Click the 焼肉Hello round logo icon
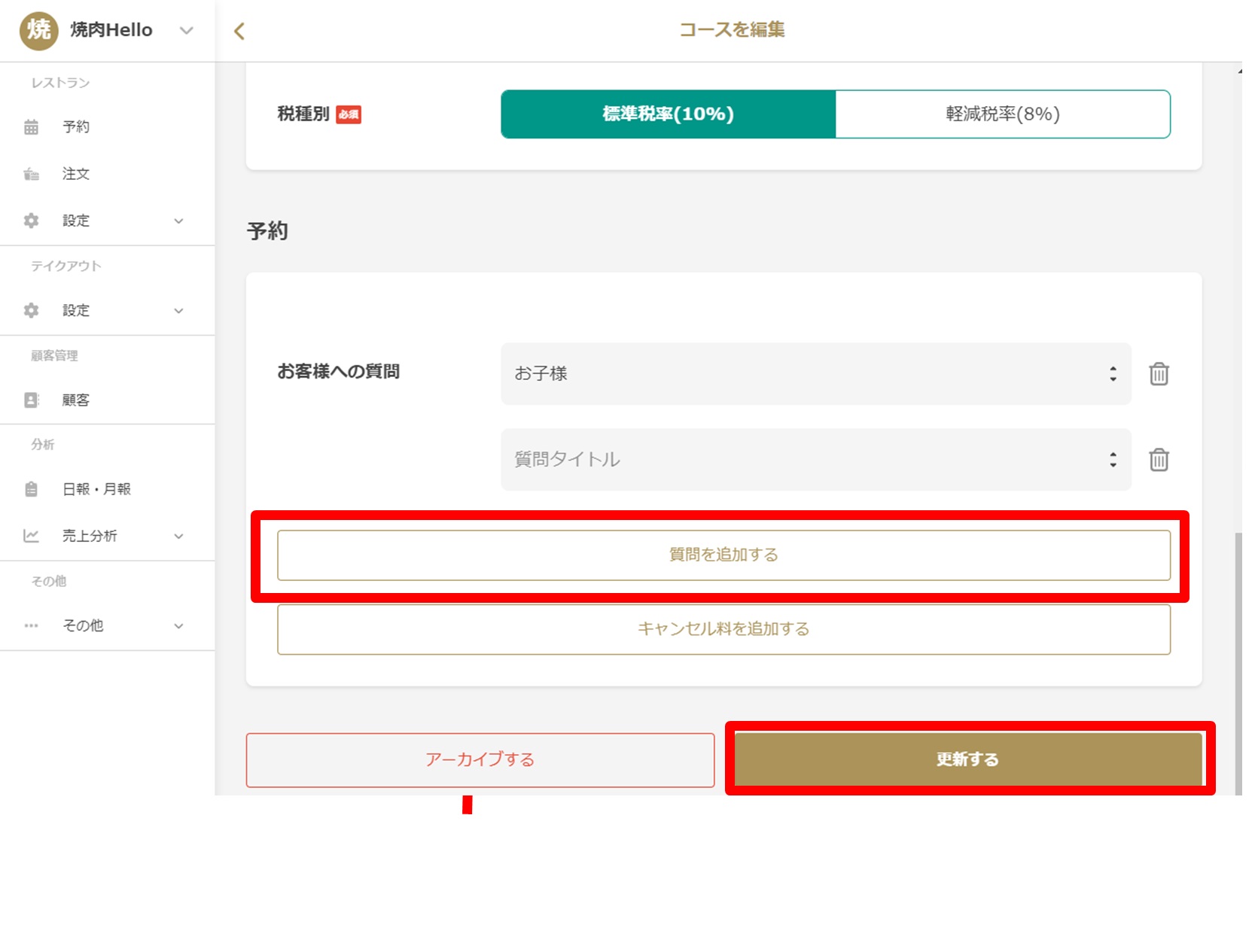The width and height of the screenshot is (1258, 952). pos(38,31)
